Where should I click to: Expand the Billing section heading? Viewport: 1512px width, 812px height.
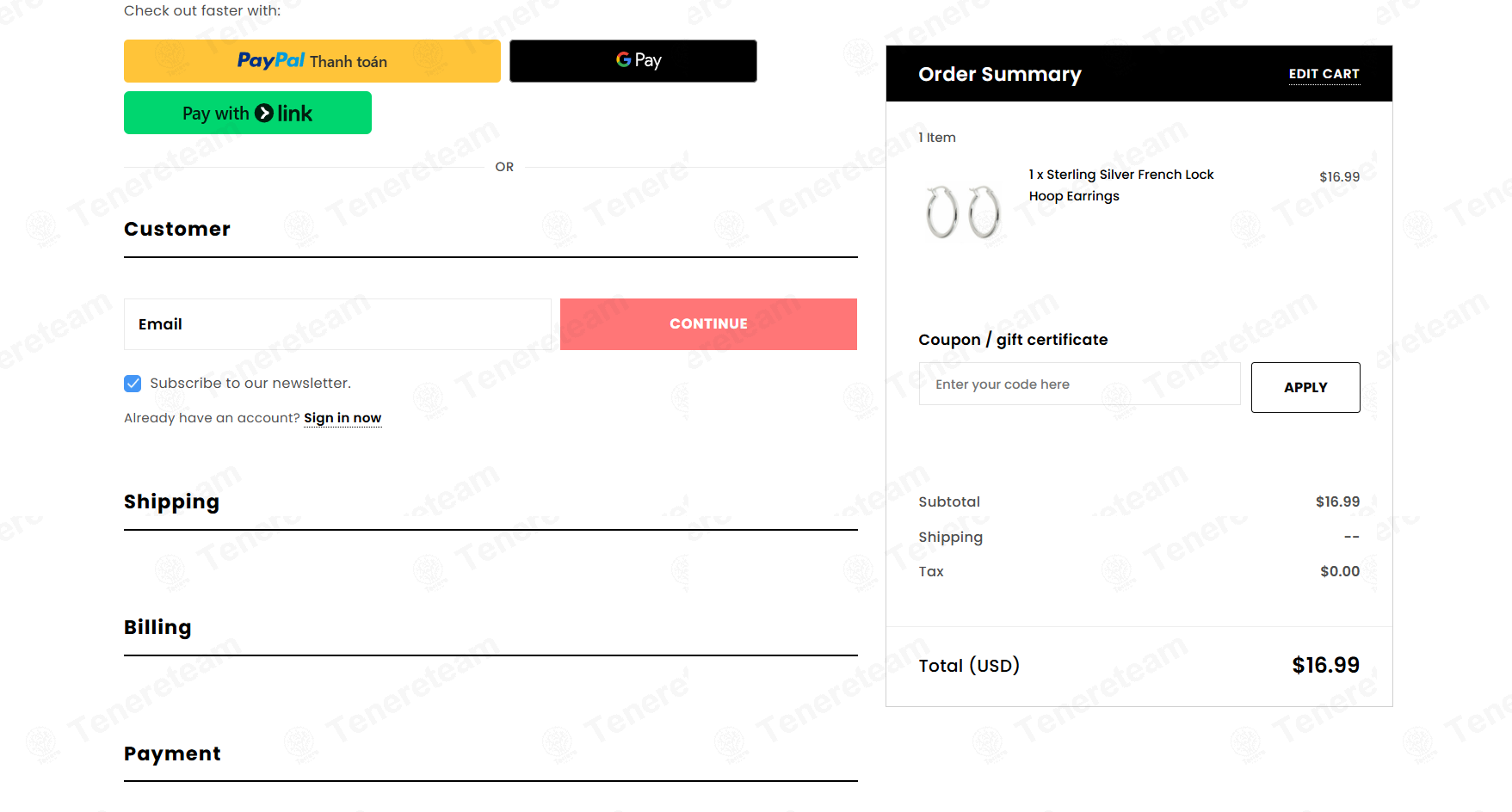coord(157,627)
